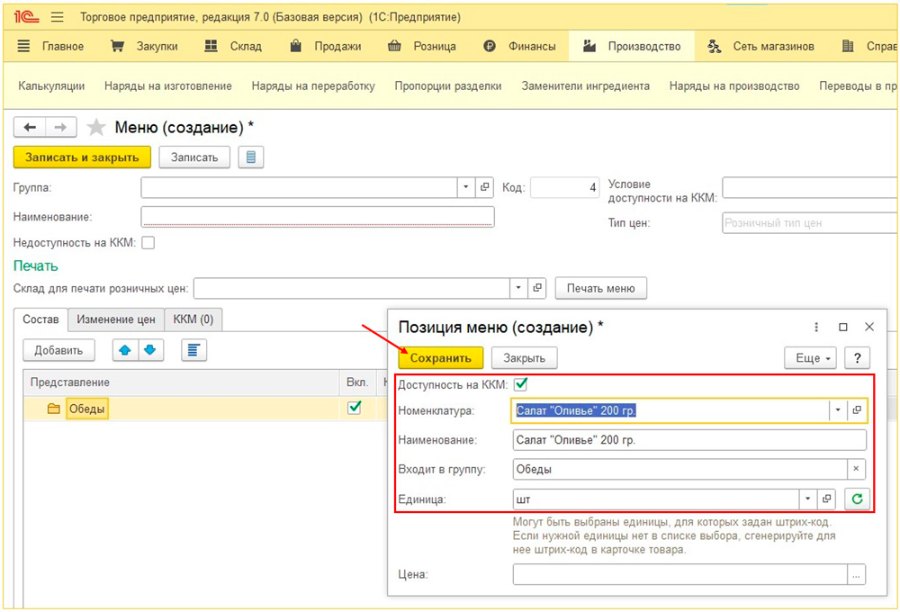This screenshot has height=612, width=900.
Task: Move selected row up with blue arrow
Action: click(125, 350)
